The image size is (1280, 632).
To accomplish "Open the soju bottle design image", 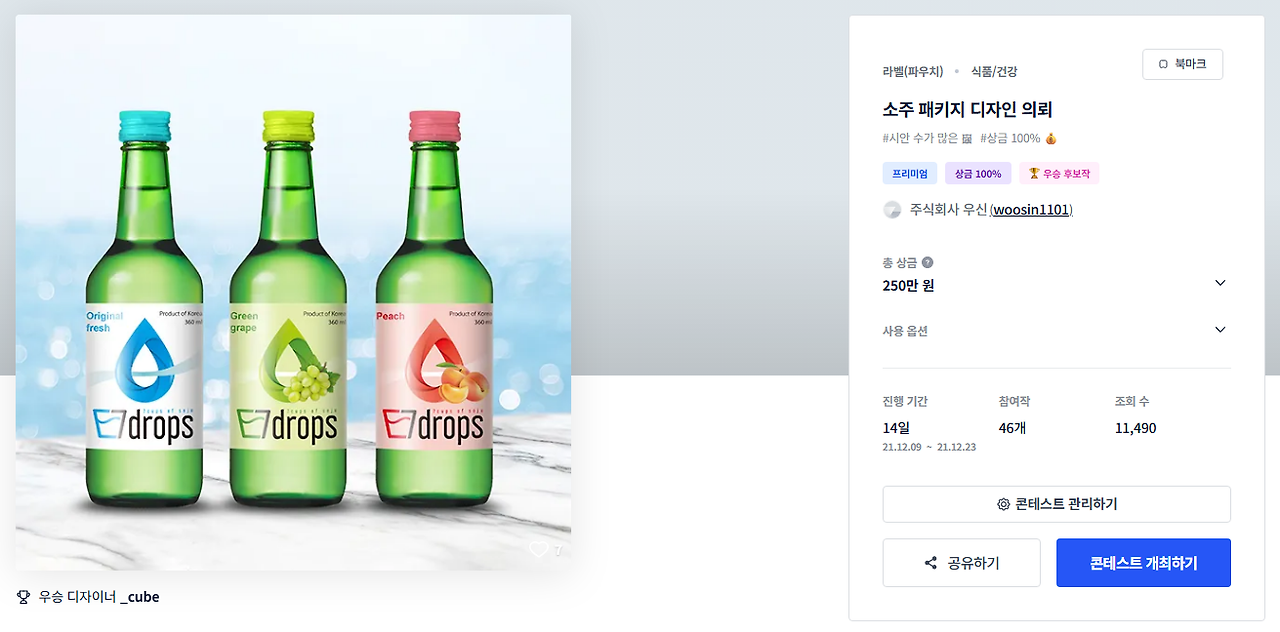I will pos(293,292).
